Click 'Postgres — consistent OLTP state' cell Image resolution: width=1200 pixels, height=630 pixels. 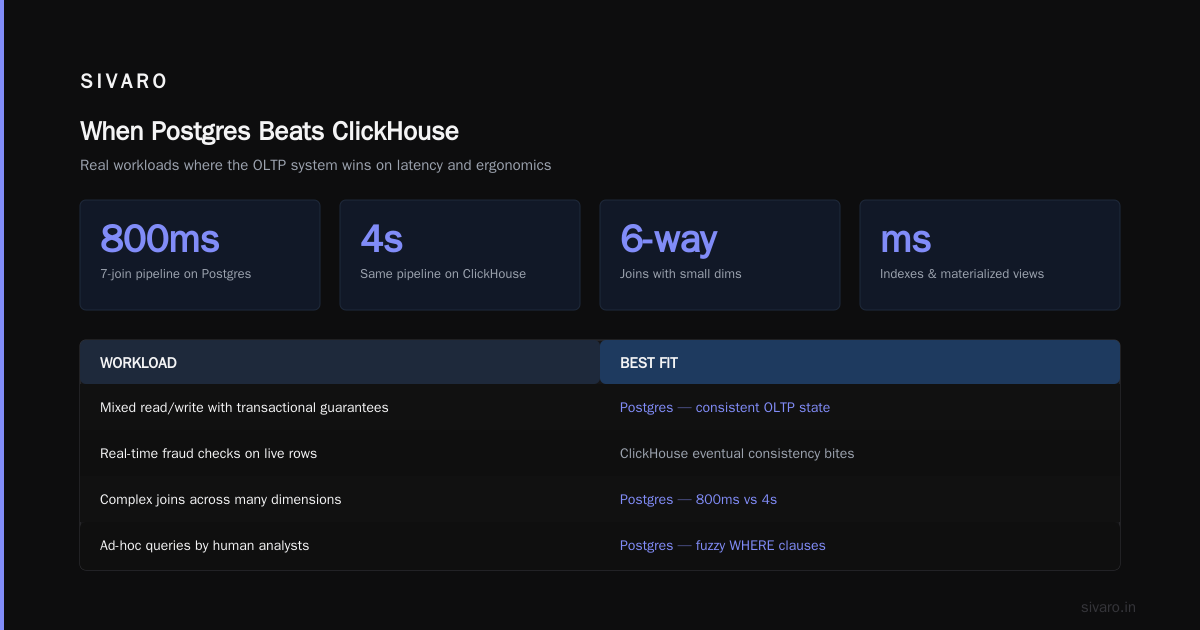click(860, 408)
